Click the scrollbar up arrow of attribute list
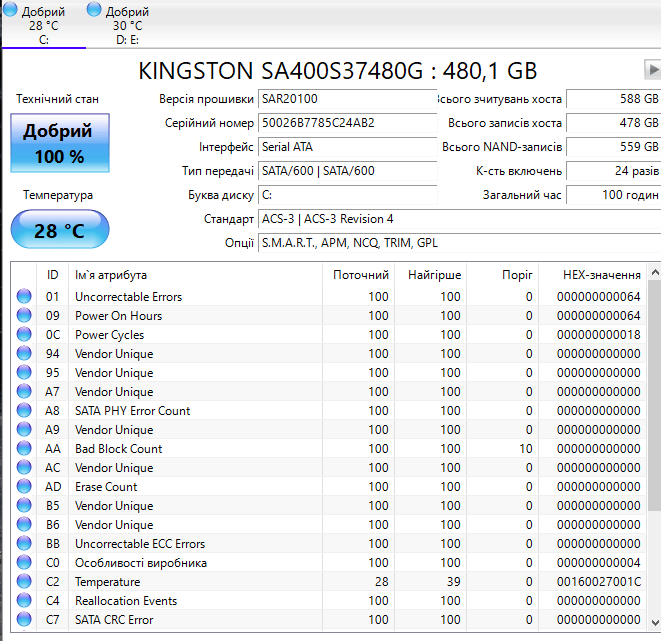The width and height of the screenshot is (661, 641). tap(655, 272)
